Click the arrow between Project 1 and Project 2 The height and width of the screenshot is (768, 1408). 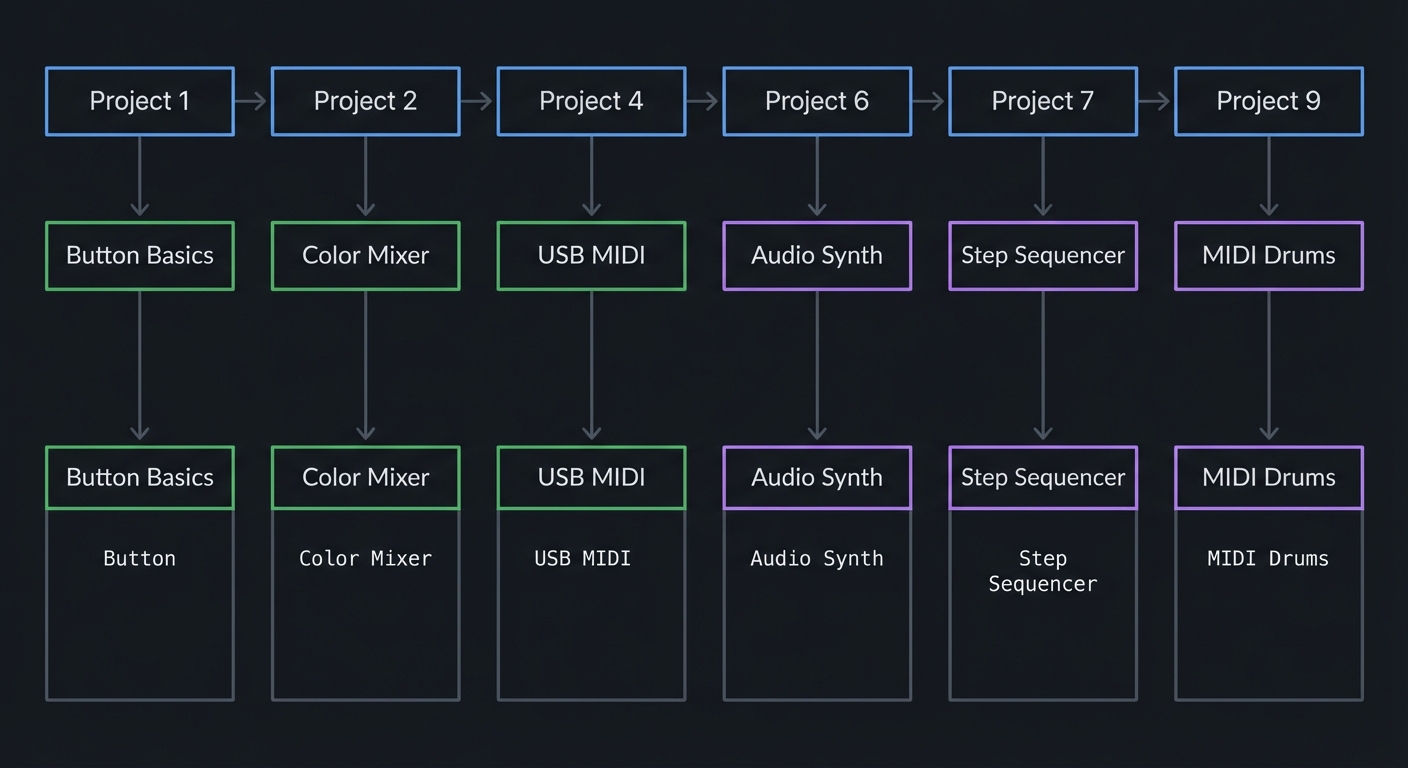point(252,101)
